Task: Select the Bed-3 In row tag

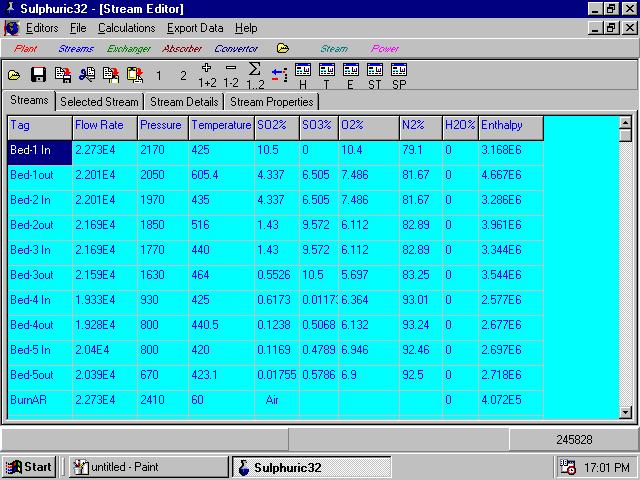Action: click(40, 252)
